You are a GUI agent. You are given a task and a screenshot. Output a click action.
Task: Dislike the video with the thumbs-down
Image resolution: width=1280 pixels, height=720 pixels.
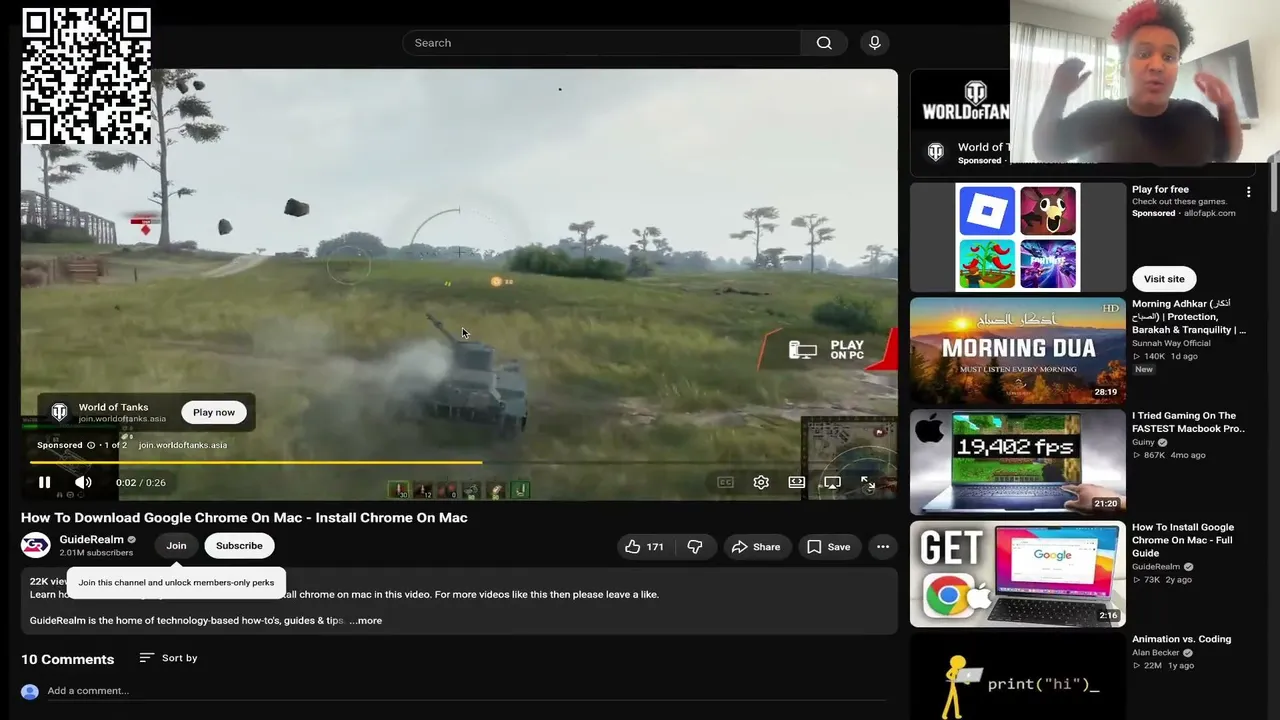pos(695,546)
